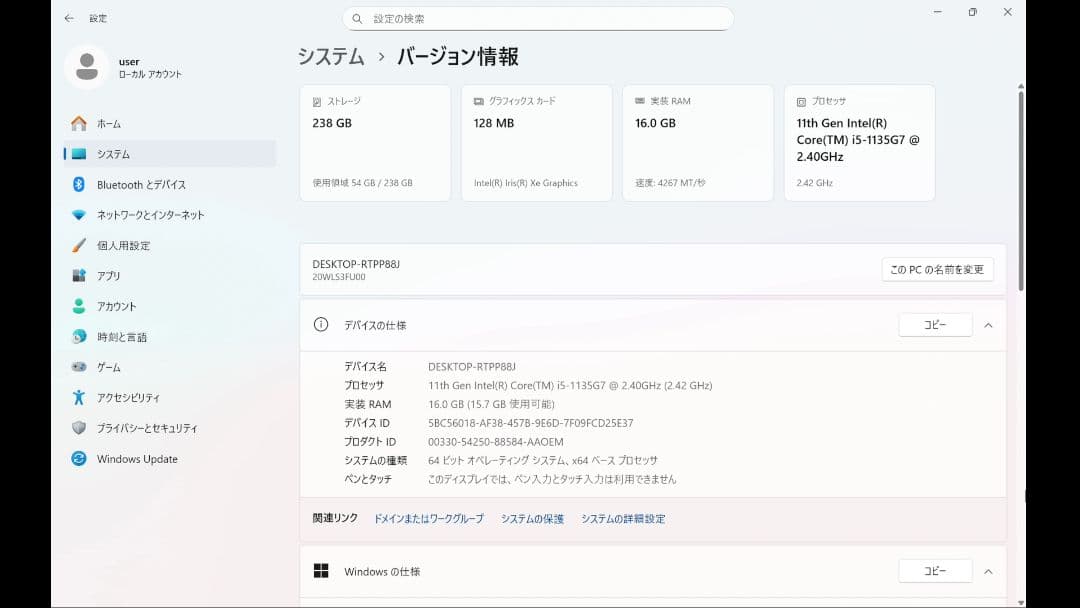Open システムの保護 link

coord(532,518)
